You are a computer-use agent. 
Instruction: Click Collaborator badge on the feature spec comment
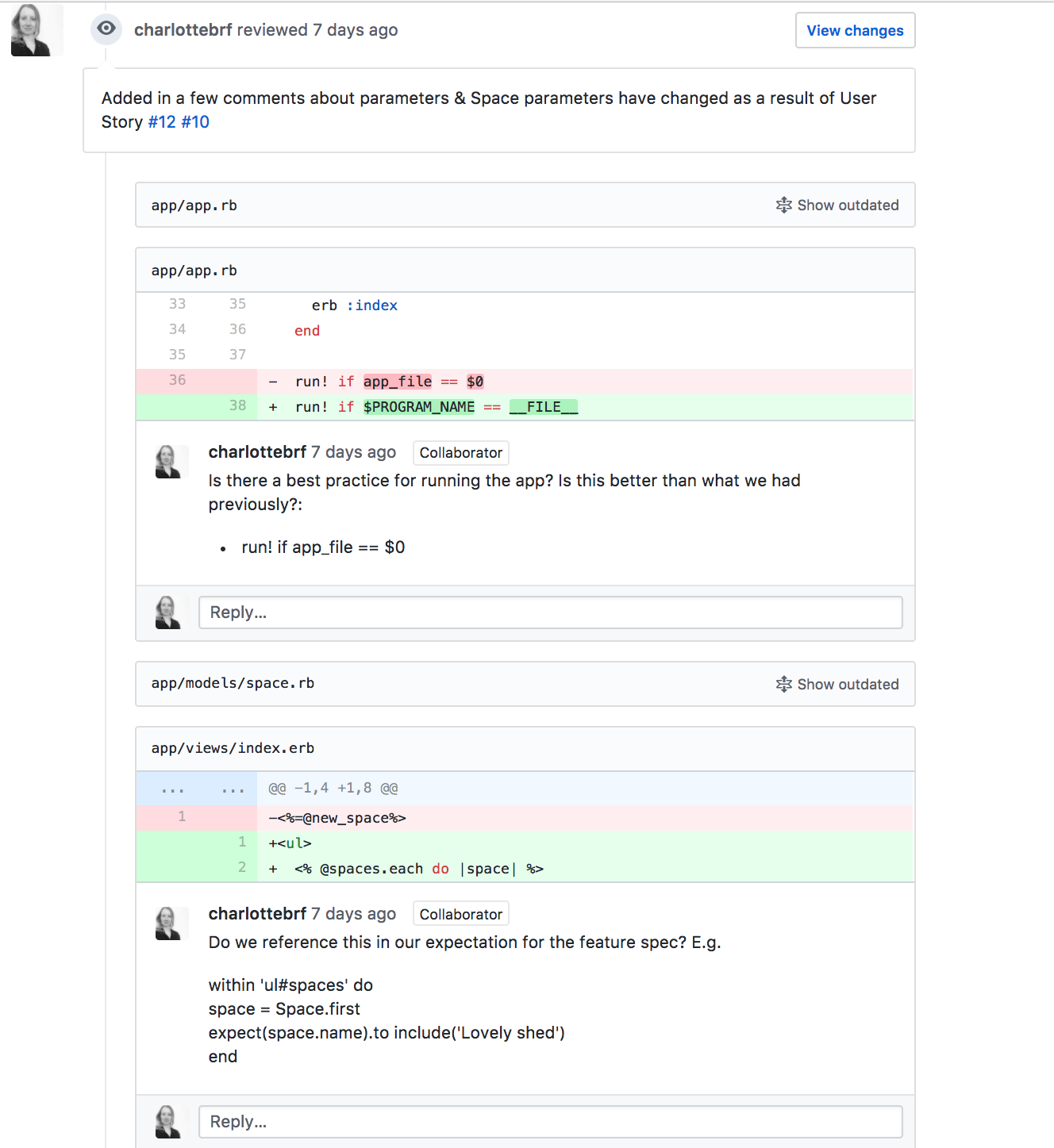(460, 915)
